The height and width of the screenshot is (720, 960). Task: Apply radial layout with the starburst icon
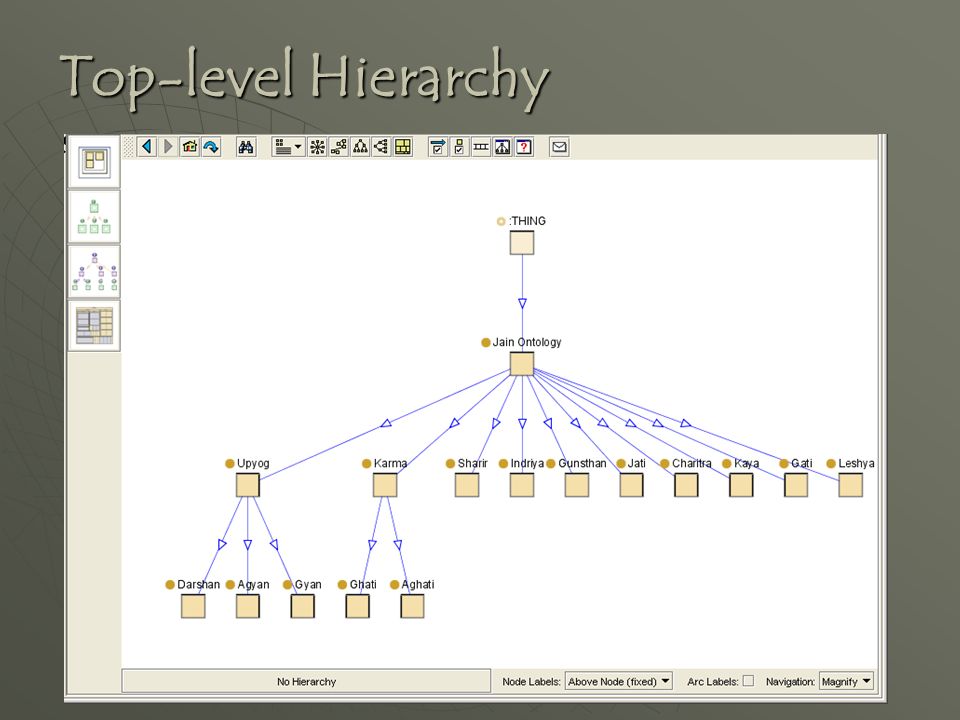(317, 147)
